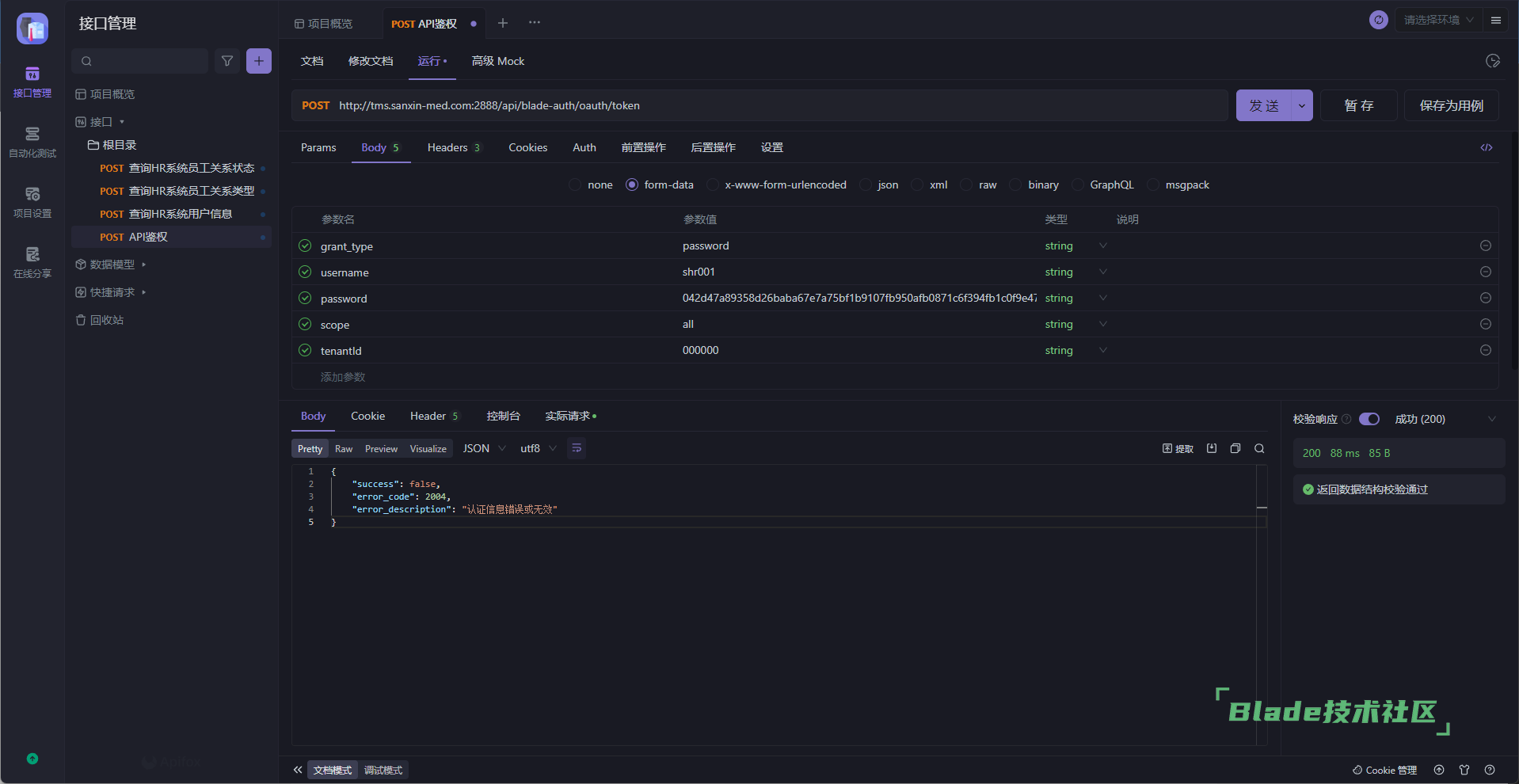Viewport: 1519px width, 784px height.
Task: Remove the tenantId parameter row
Action: point(1486,350)
